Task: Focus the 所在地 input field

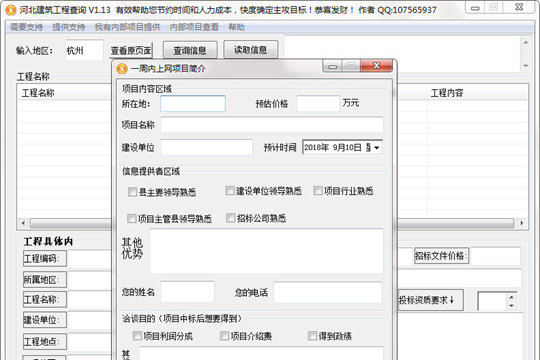Action: coord(193,103)
